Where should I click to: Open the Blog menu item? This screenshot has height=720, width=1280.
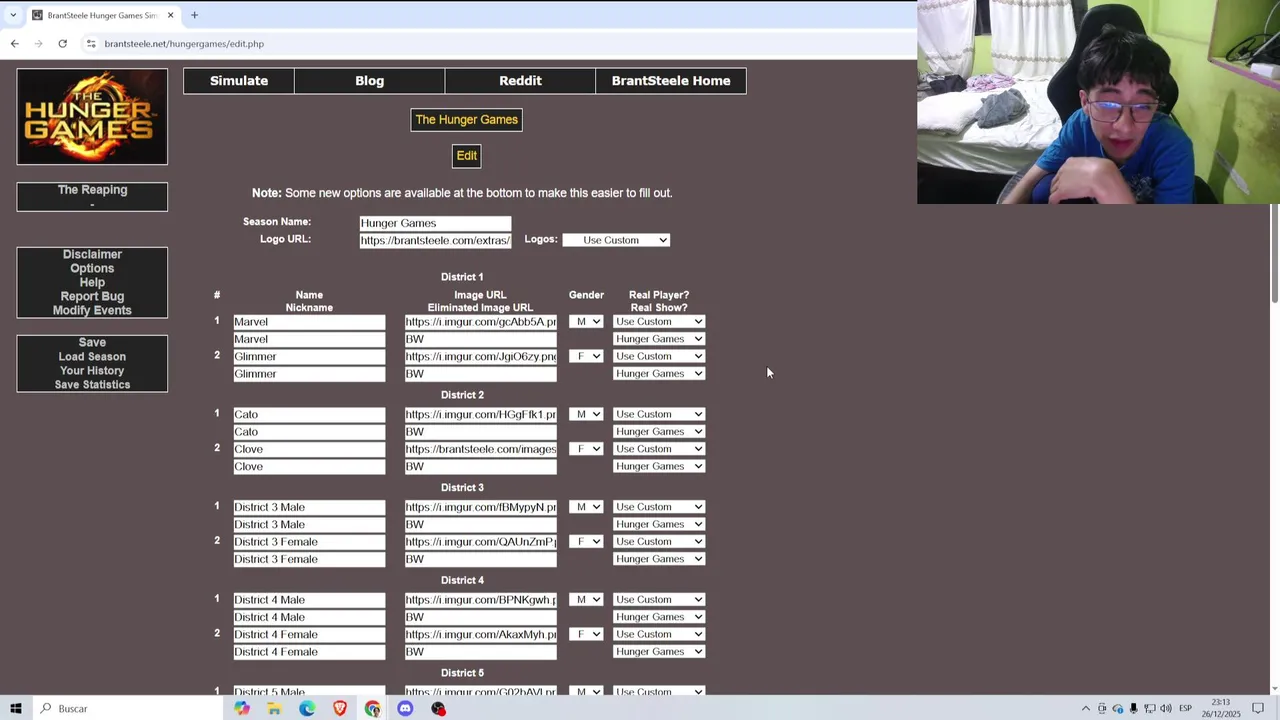pyautogui.click(x=369, y=81)
